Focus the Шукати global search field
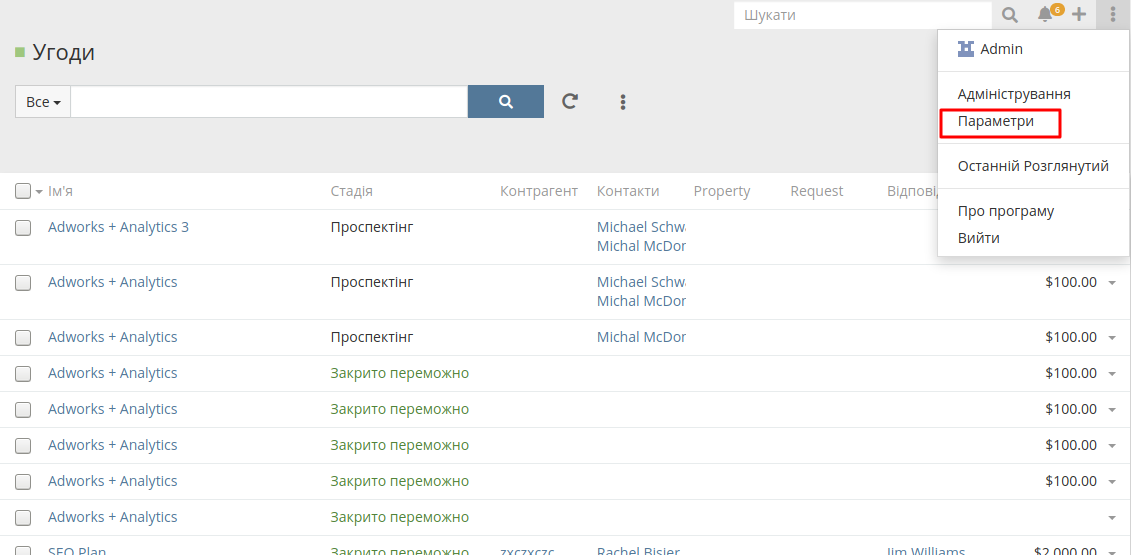The image size is (1131, 555). [x=862, y=15]
